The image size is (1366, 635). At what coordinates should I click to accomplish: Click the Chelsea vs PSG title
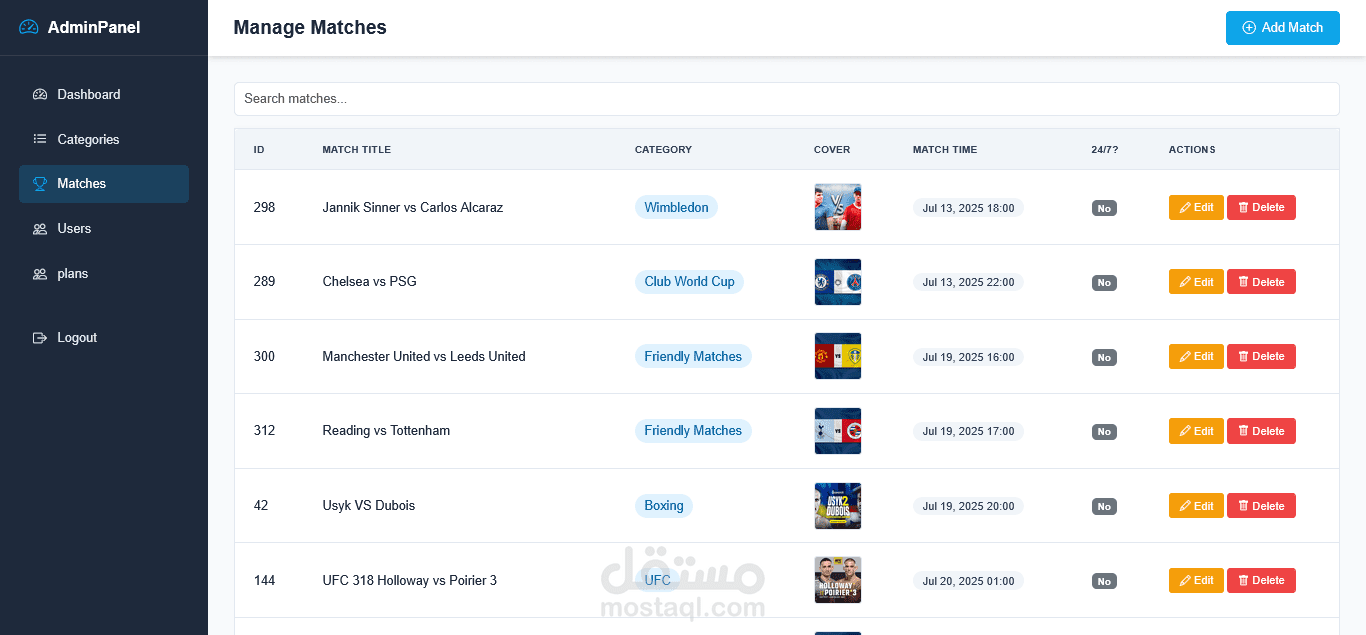coord(369,282)
